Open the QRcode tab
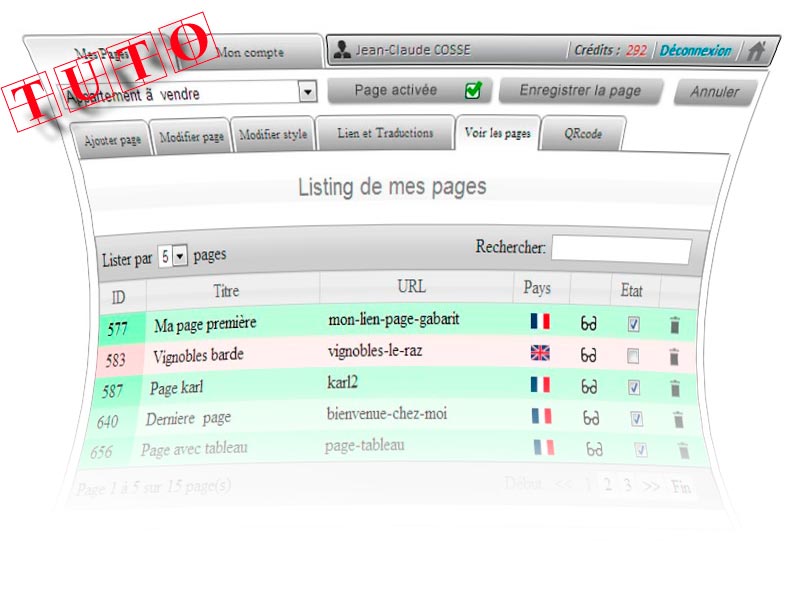The image size is (800, 600). tap(583, 134)
